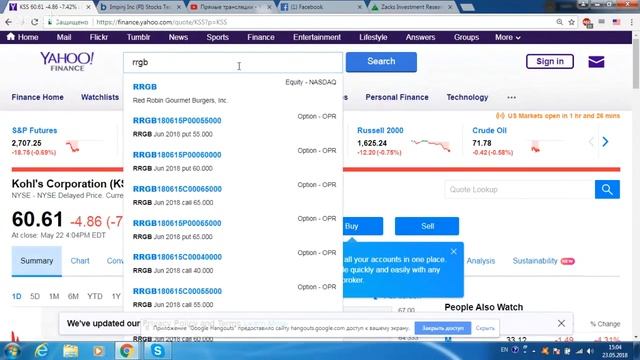Open Finance Home navigation link
This screenshot has width=640, height=360.
pyautogui.click(x=38, y=97)
